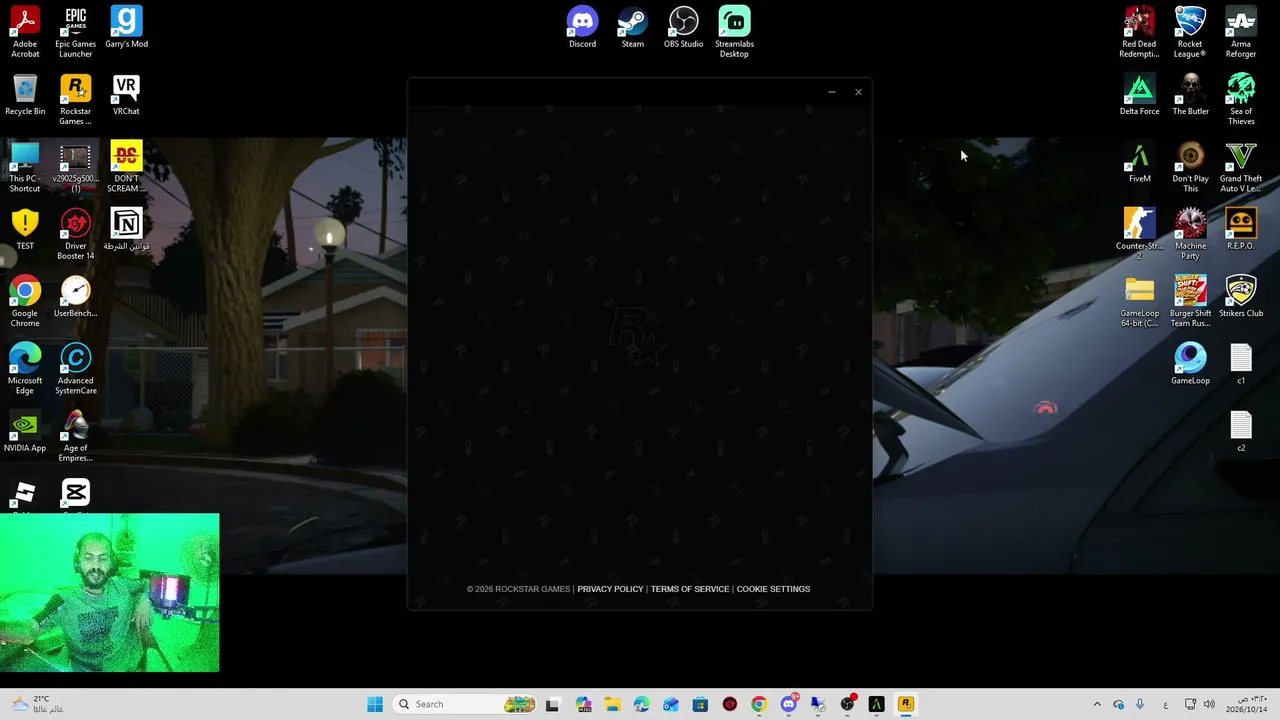Screen dimensions: 1280x720
Task: Select the Garry's Mod desktop icon
Action: (x=126, y=27)
